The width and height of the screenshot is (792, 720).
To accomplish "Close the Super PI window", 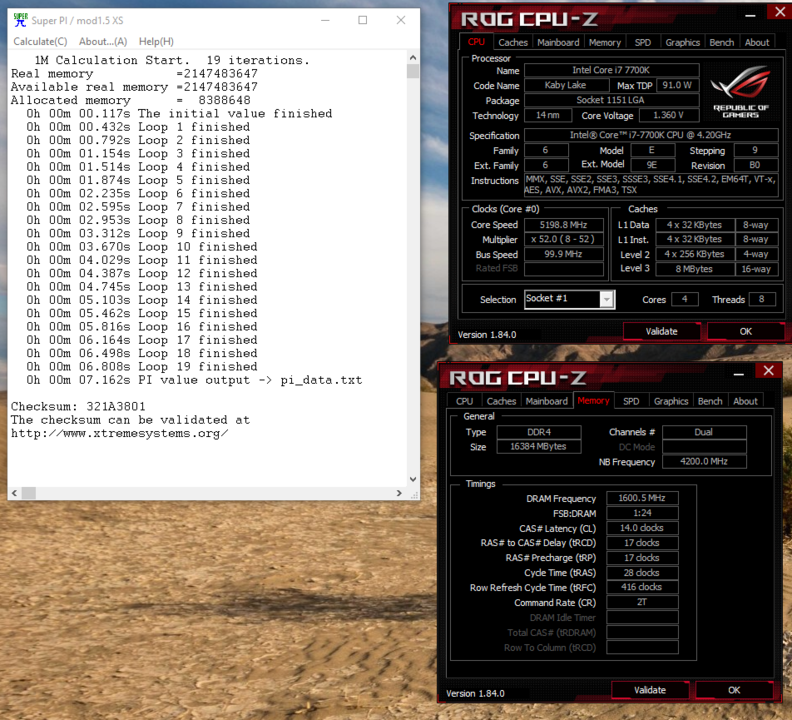I will pyautogui.click(x=401, y=20).
